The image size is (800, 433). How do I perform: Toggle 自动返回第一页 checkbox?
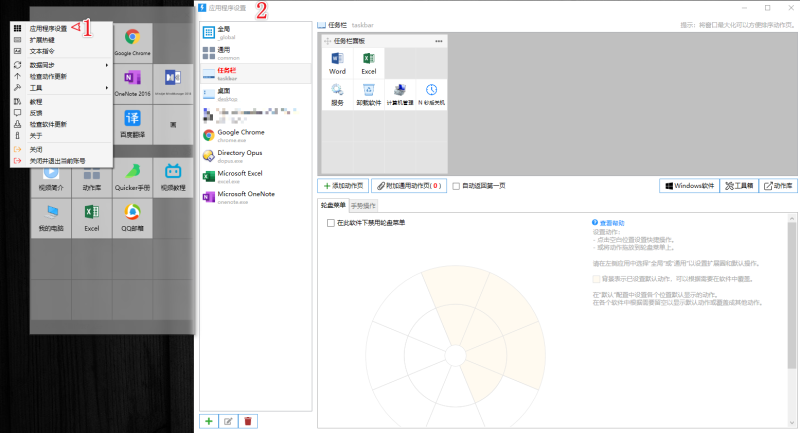coord(456,186)
